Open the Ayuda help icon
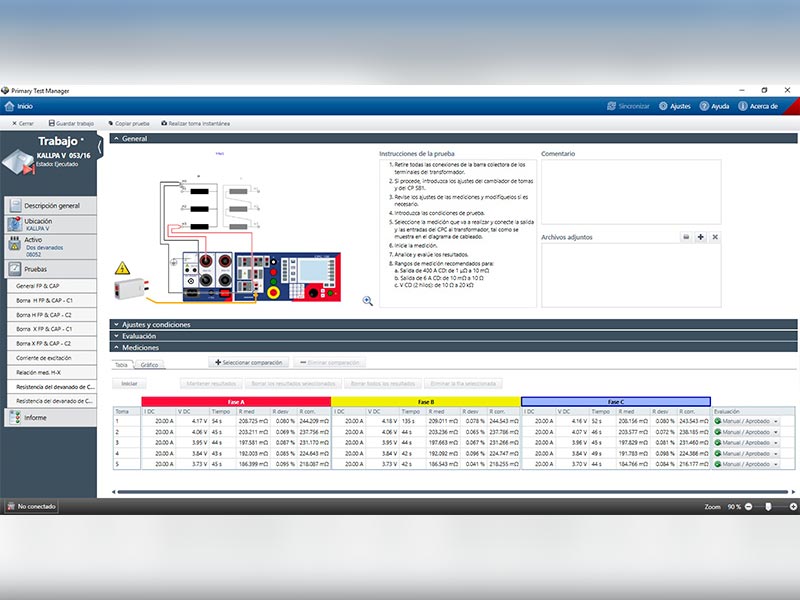The width and height of the screenshot is (800, 600). pos(704,106)
